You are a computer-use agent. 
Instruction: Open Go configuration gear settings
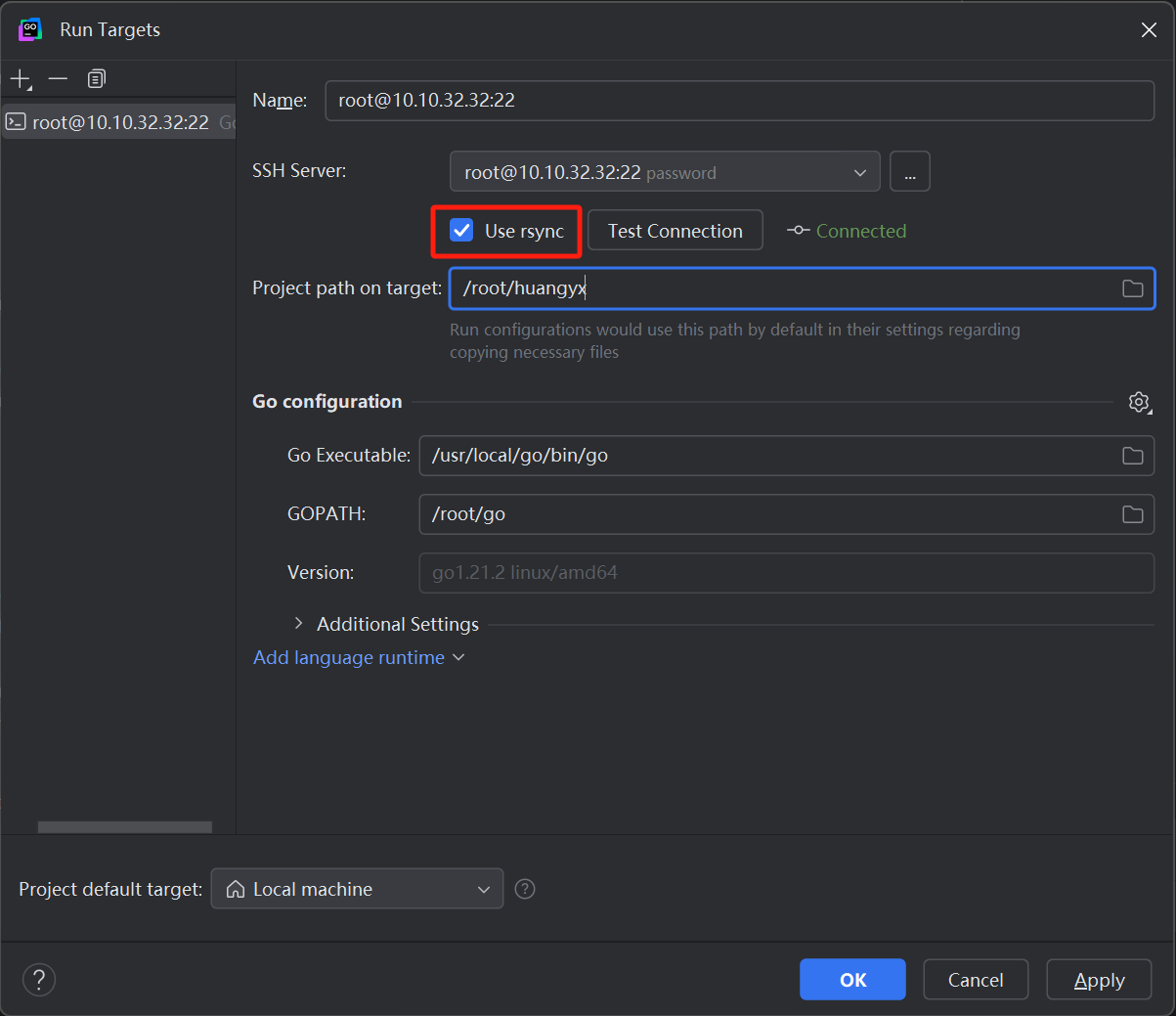(1139, 402)
